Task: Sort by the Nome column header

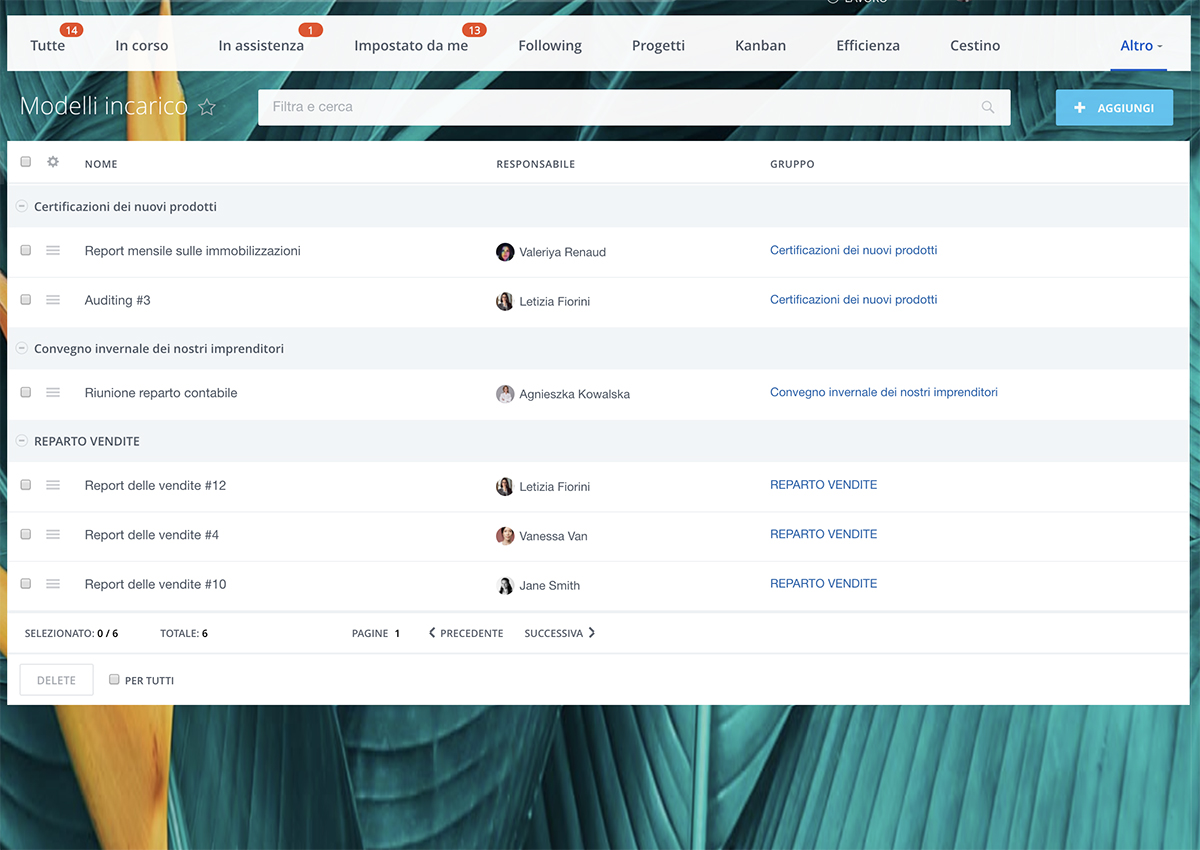Action: point(101,164)
